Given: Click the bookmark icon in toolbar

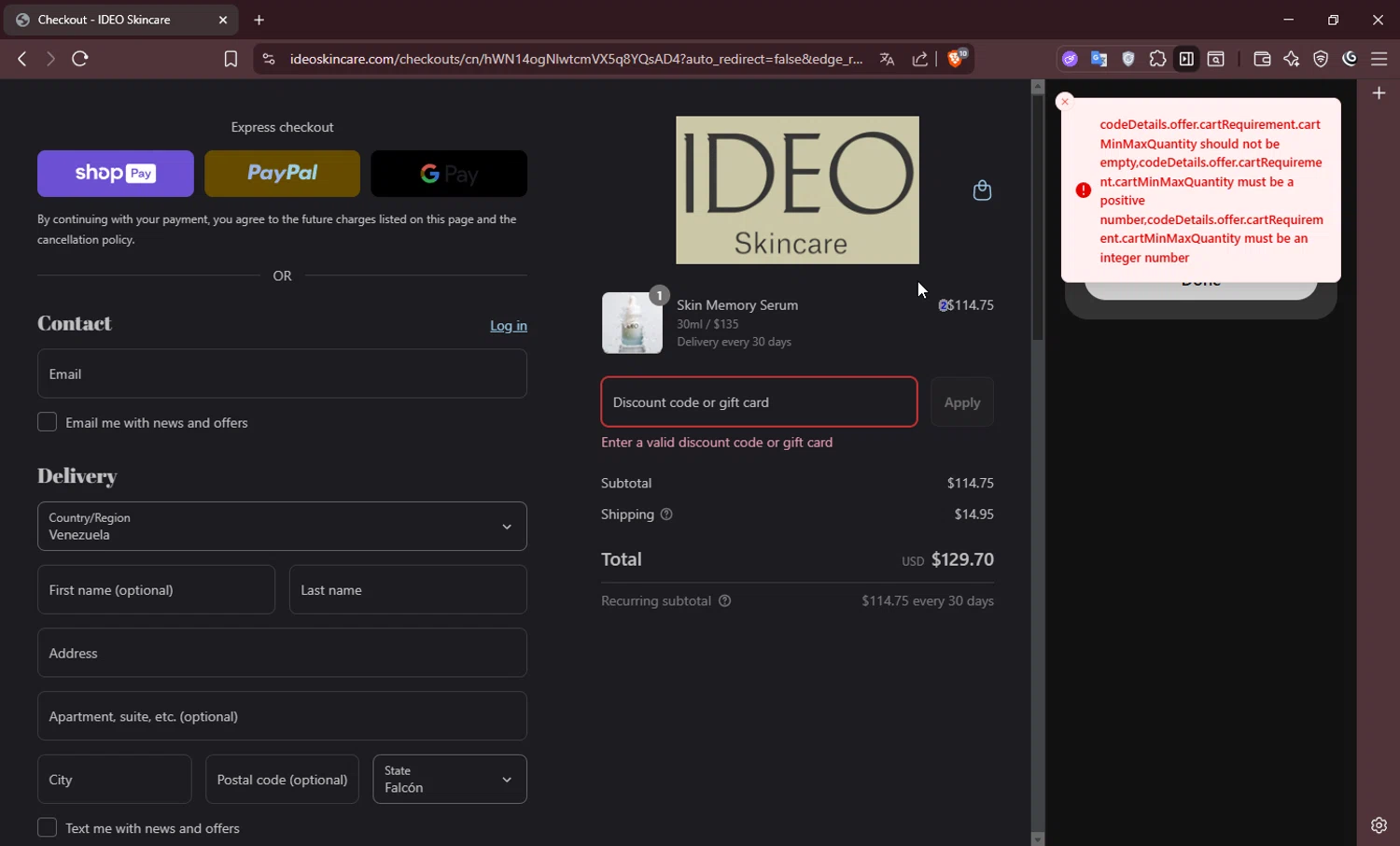Looking at the screenshot, I should [x=231, y=59].
